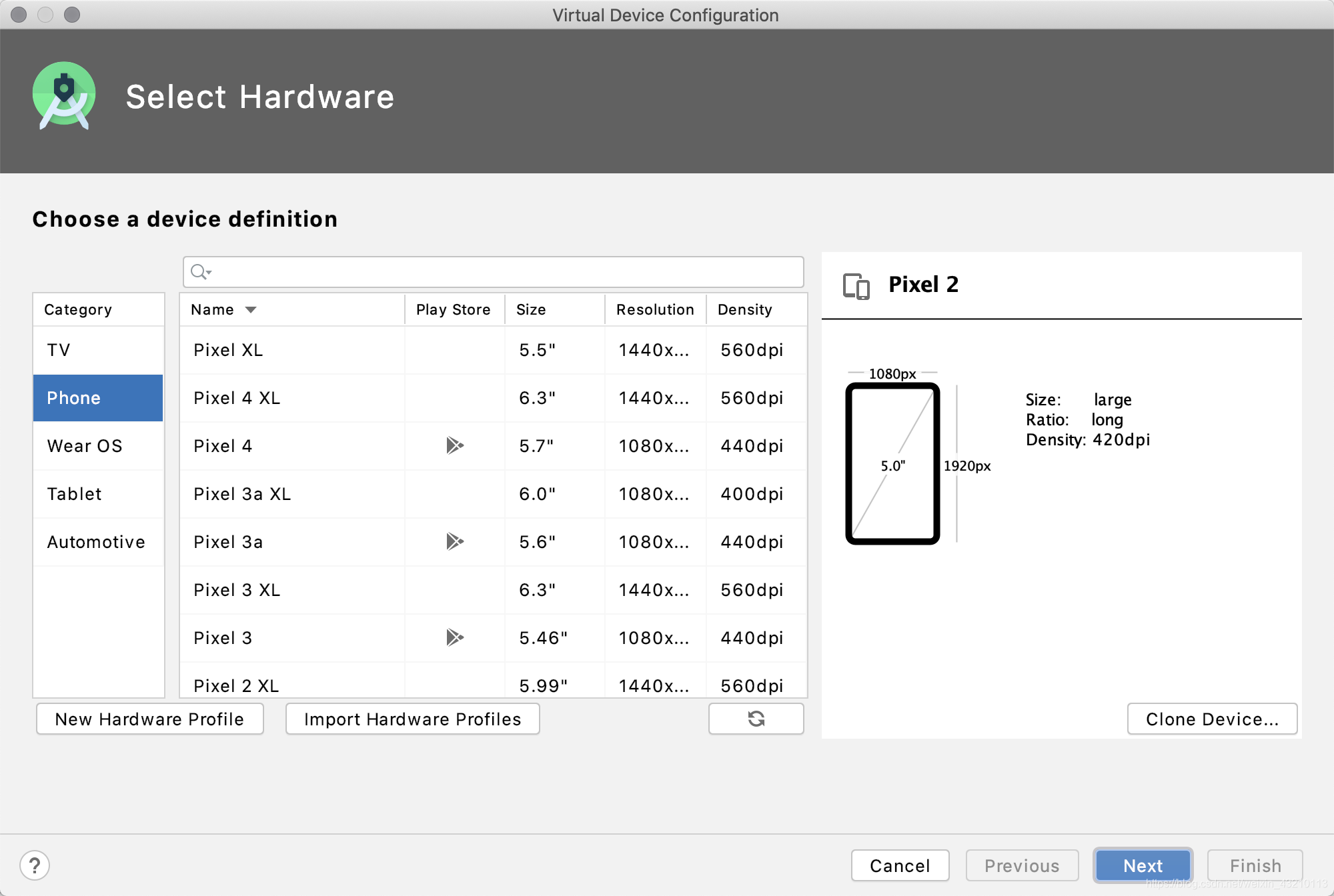The height and width of the screenshot is (896, 1334).
Task: Sort by the Density column header
Action: coord(756,309)
